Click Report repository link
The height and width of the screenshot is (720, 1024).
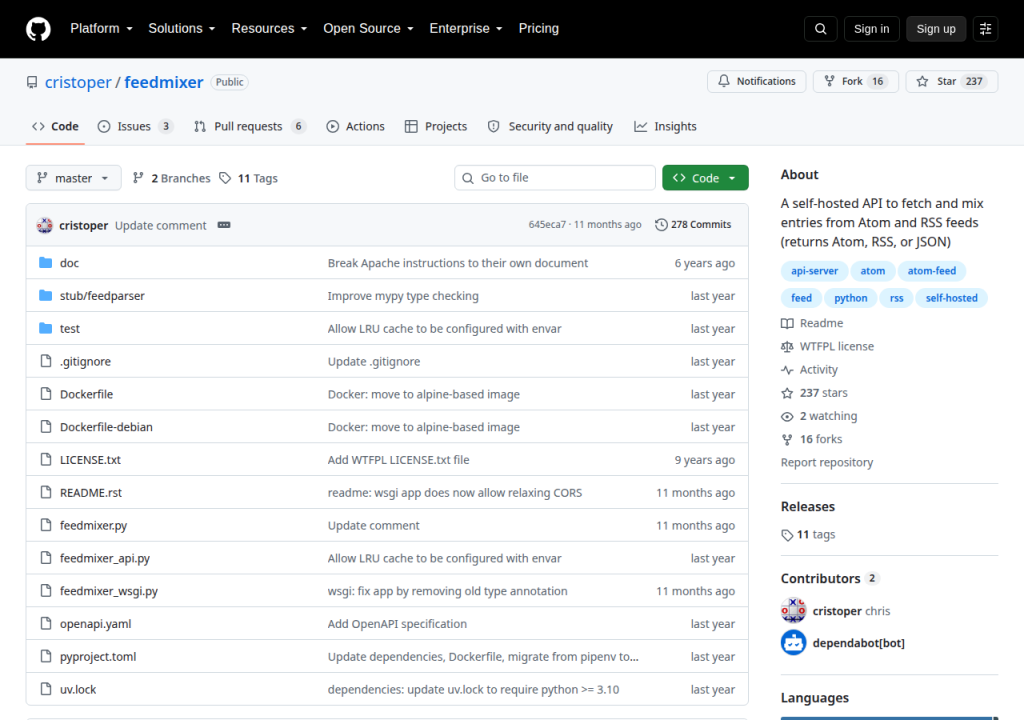coord(827,463)
